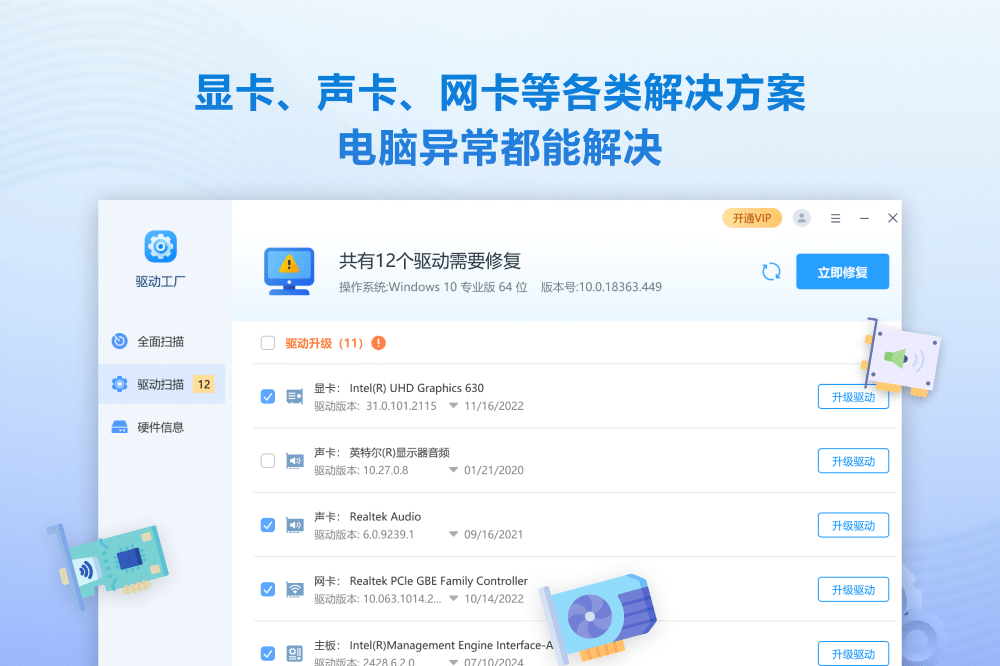The width and height of the screenshot is (1000, 666).
Task: Minimize the 驱动工厂 window
Action: [x=864, y=218]
